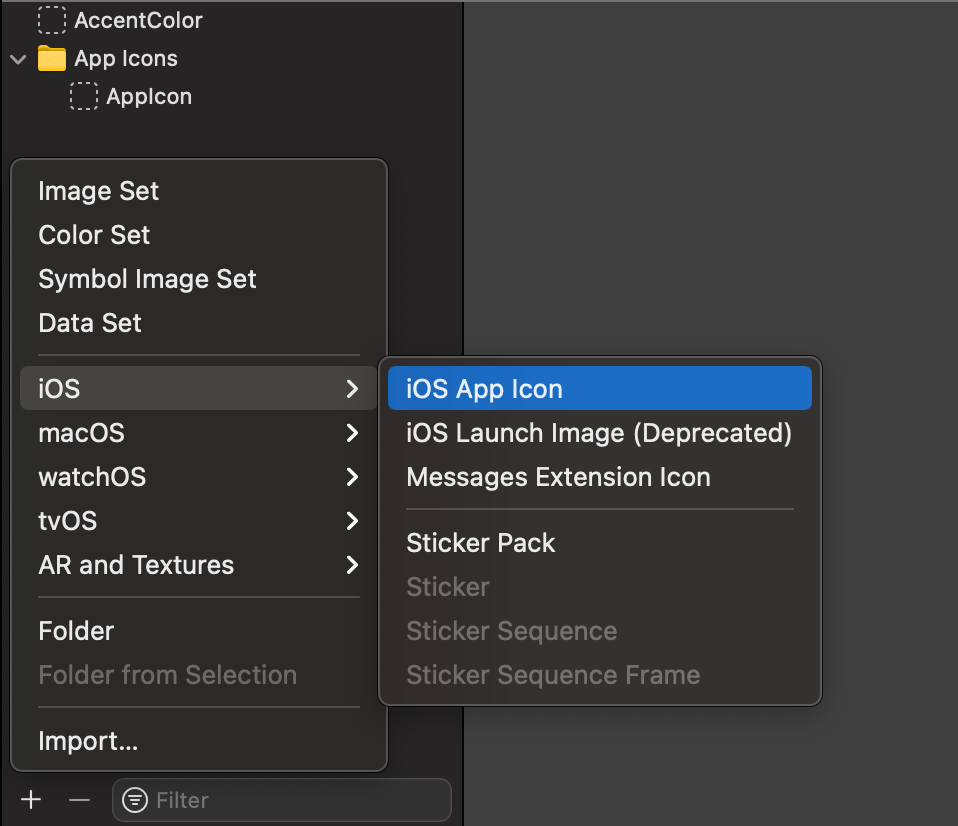Image resolution: width=958 pixels, height=826 pixels.
Task: Open the watchOS menu entry
Action: tap(199, 477)
